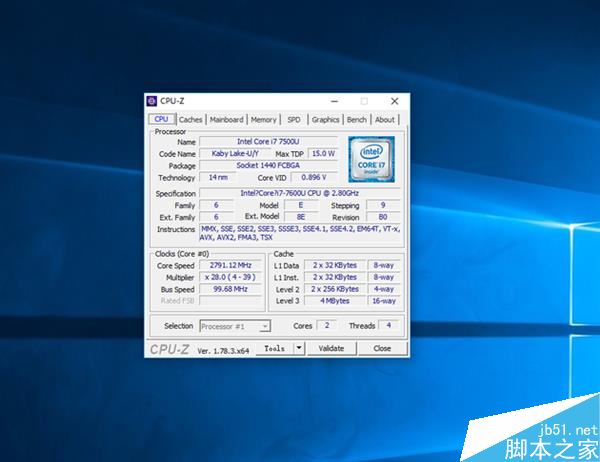
Task: Click the Tools button
Action: 274,348
